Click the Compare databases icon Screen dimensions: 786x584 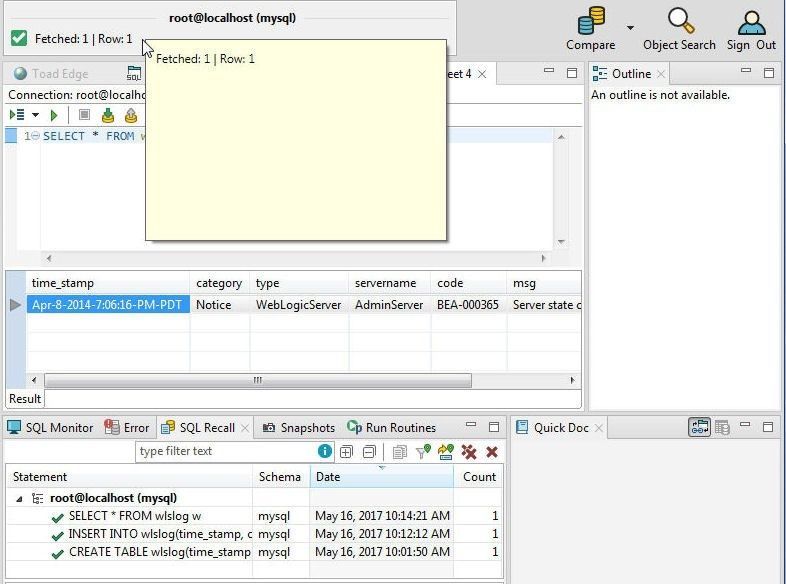(x=591, y=21)
